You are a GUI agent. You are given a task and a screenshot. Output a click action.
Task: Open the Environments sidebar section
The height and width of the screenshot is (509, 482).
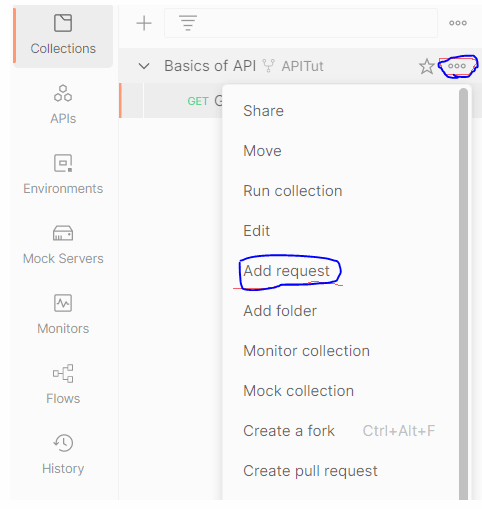tap(63, 175)
